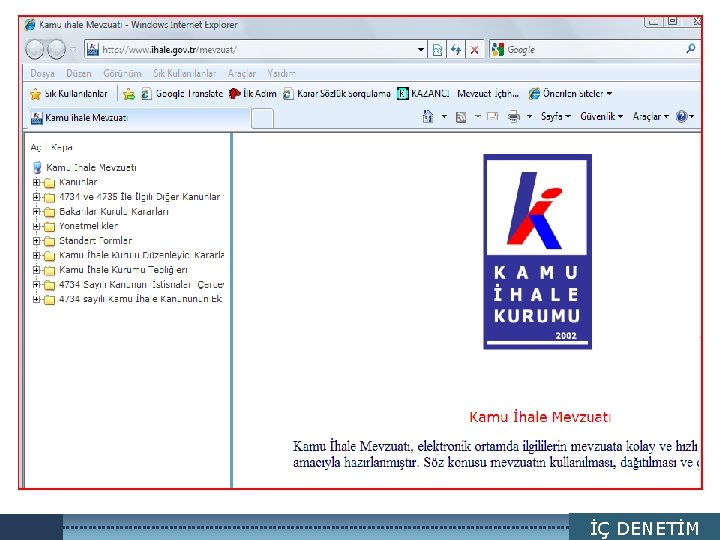The height and width of the screenshot is (540, 720).
Task: Open the Düzen menu
Action: coord(79,73)
